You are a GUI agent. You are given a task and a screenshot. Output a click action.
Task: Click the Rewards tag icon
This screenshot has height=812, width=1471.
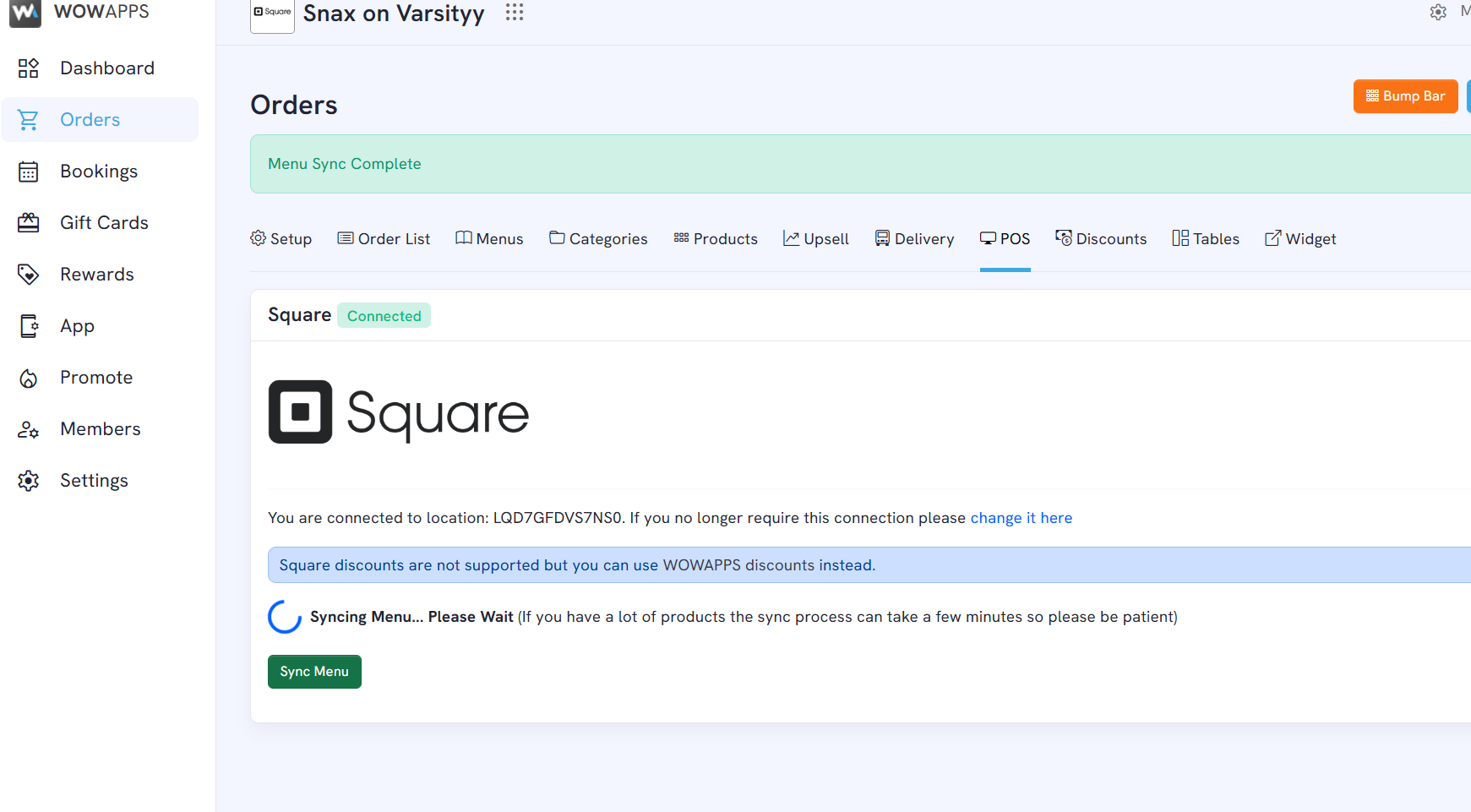[x=29, y=275]
